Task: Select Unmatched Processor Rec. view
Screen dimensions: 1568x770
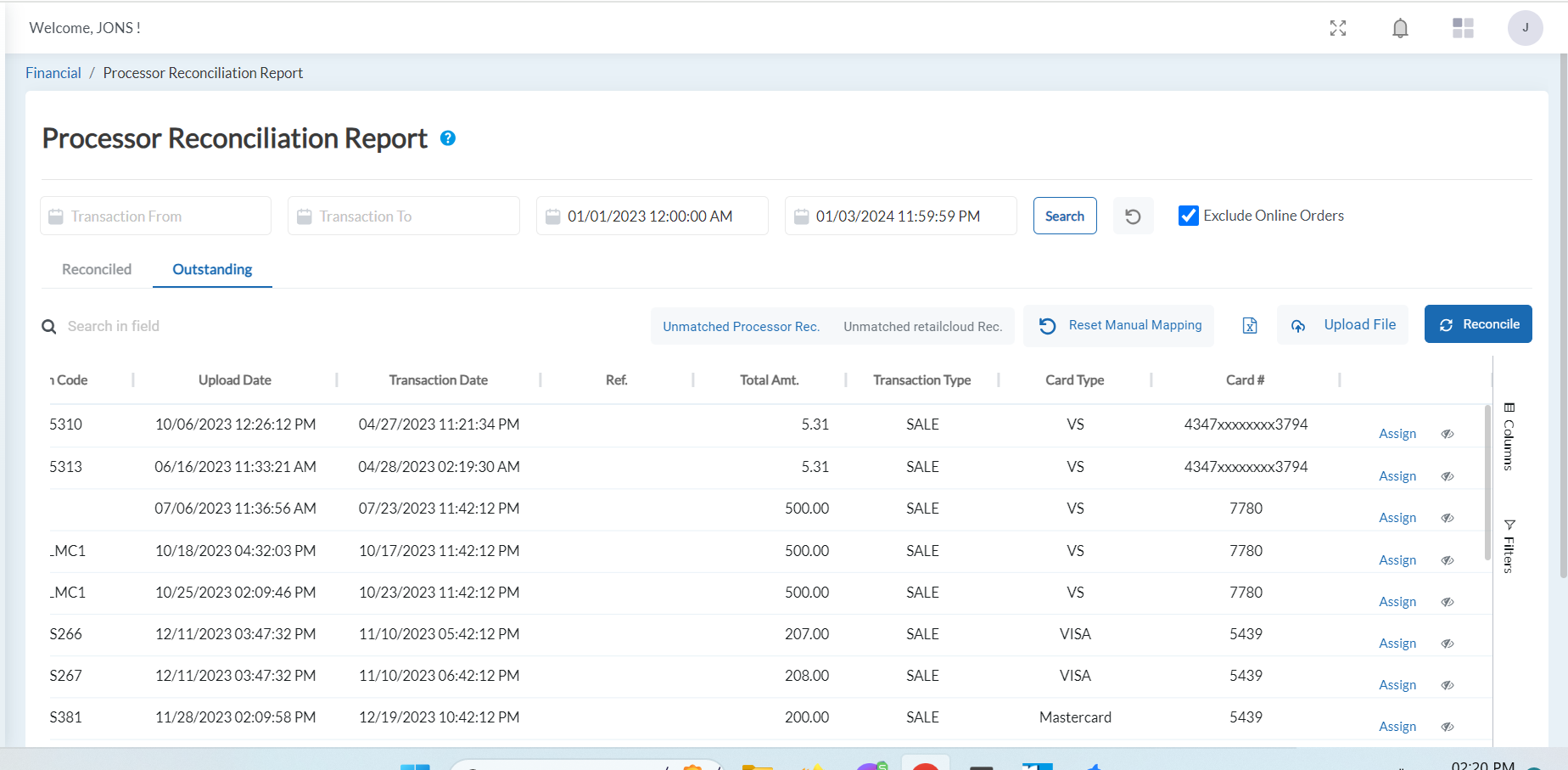Action: tap(741, 327)
